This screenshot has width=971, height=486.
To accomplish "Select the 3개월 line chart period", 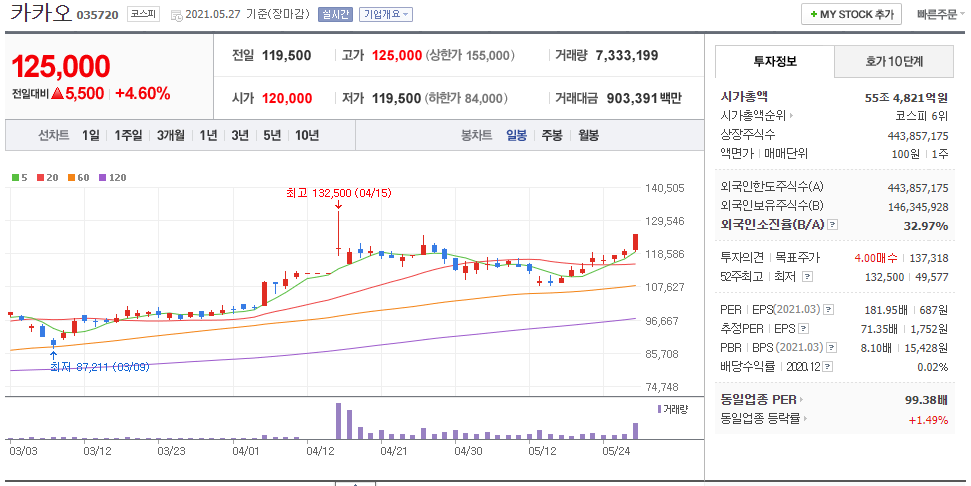I will click(170, 136).
